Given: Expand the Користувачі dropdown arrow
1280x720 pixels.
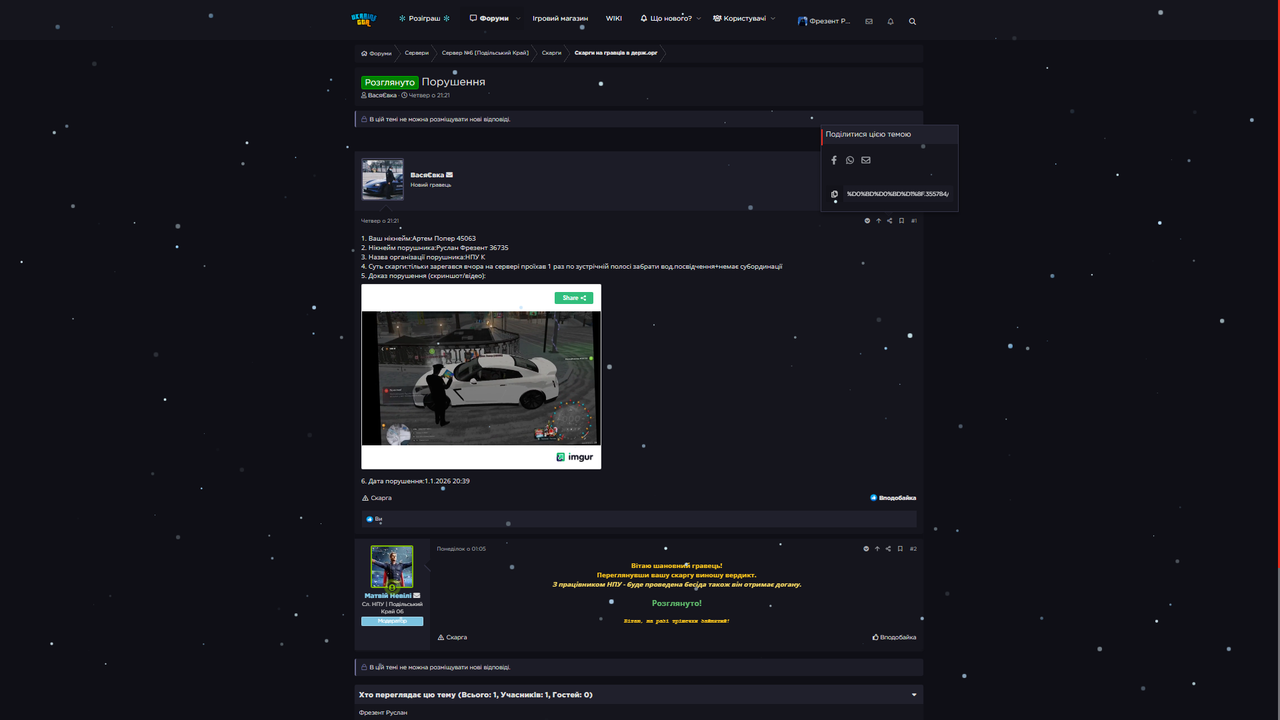Looking at the screenshot, I should click(773, 19).
